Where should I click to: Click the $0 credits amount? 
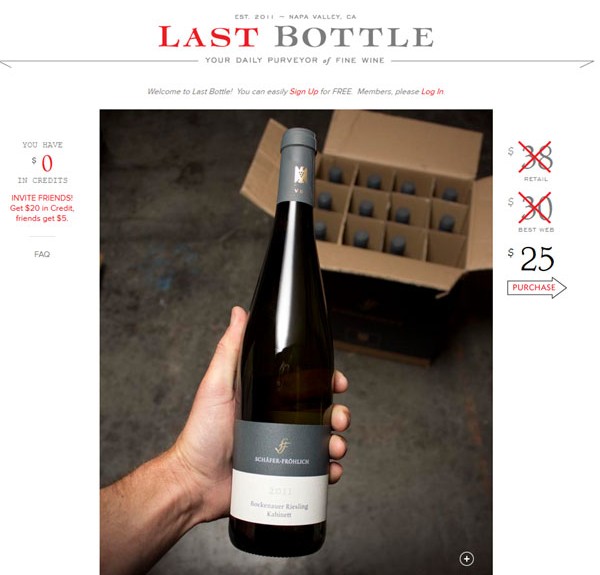[43, 163]
